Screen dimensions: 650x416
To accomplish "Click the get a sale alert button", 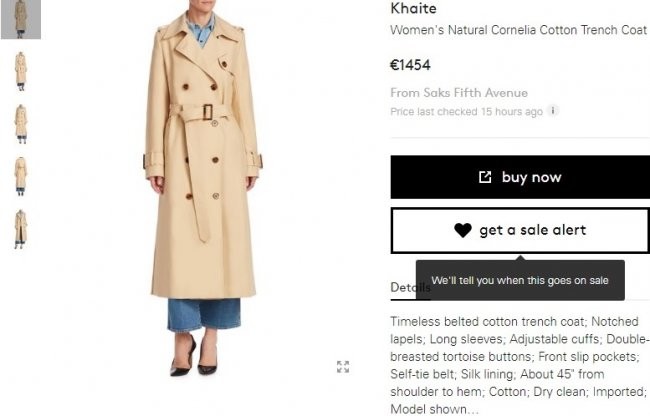I will [x=519, y=230].
